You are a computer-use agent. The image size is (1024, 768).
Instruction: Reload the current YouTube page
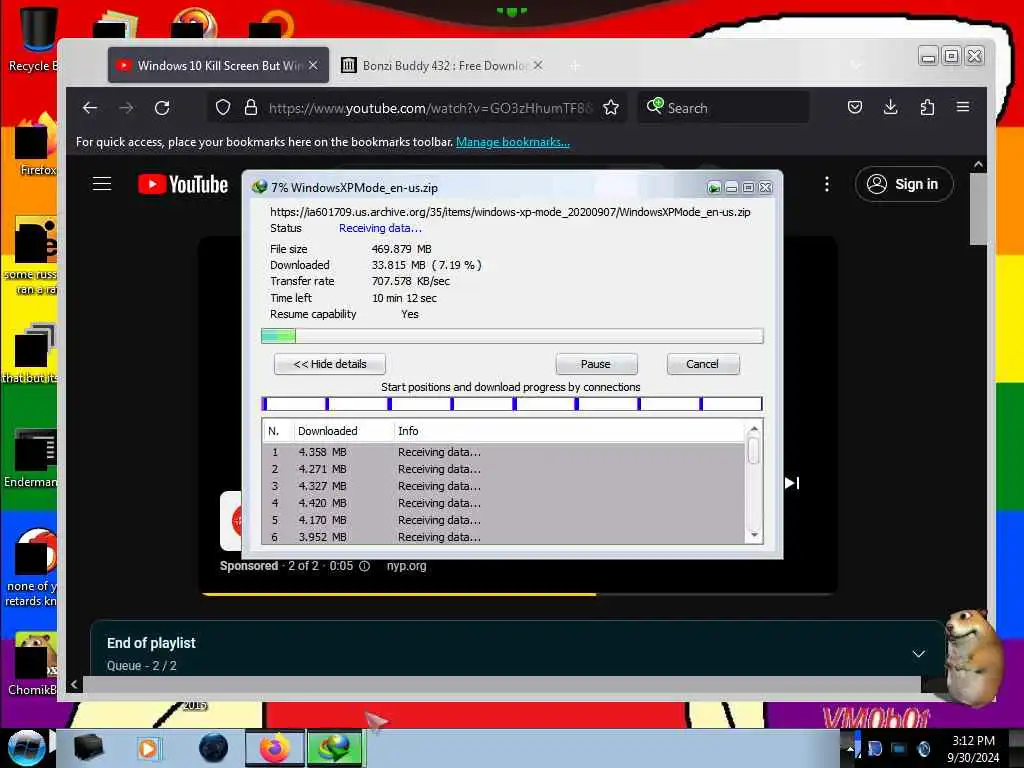162,108
